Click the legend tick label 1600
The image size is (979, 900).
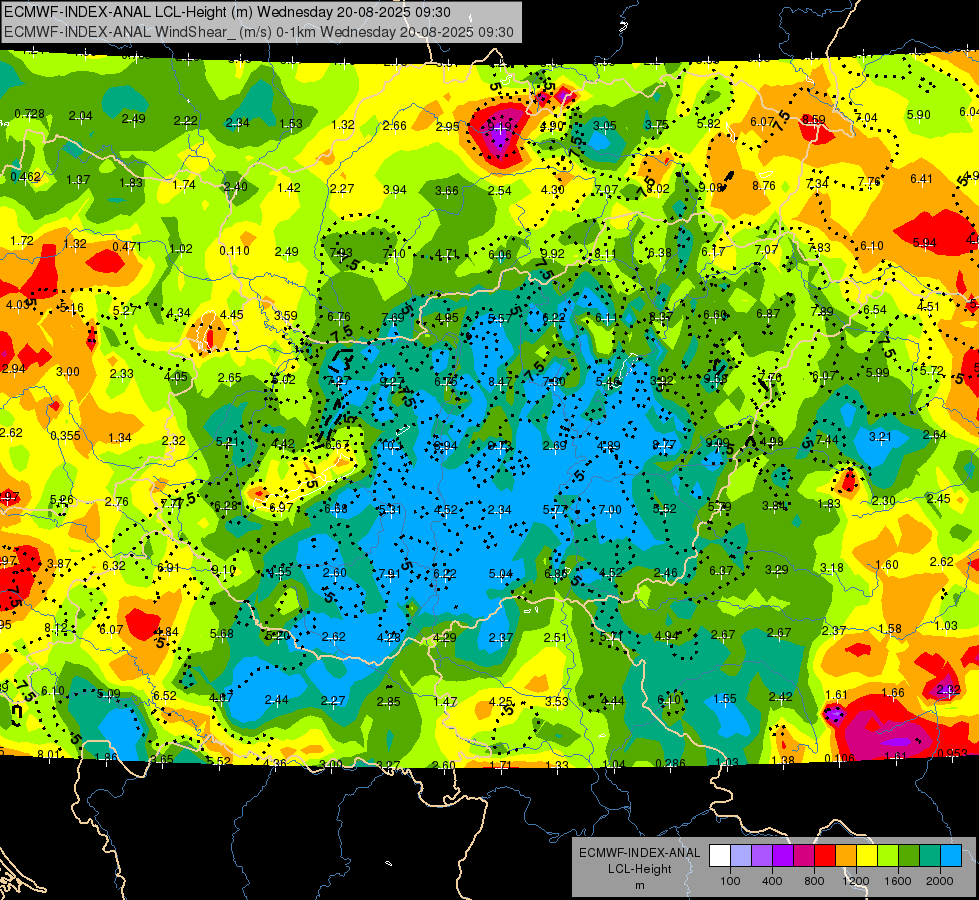pos(897,881)
